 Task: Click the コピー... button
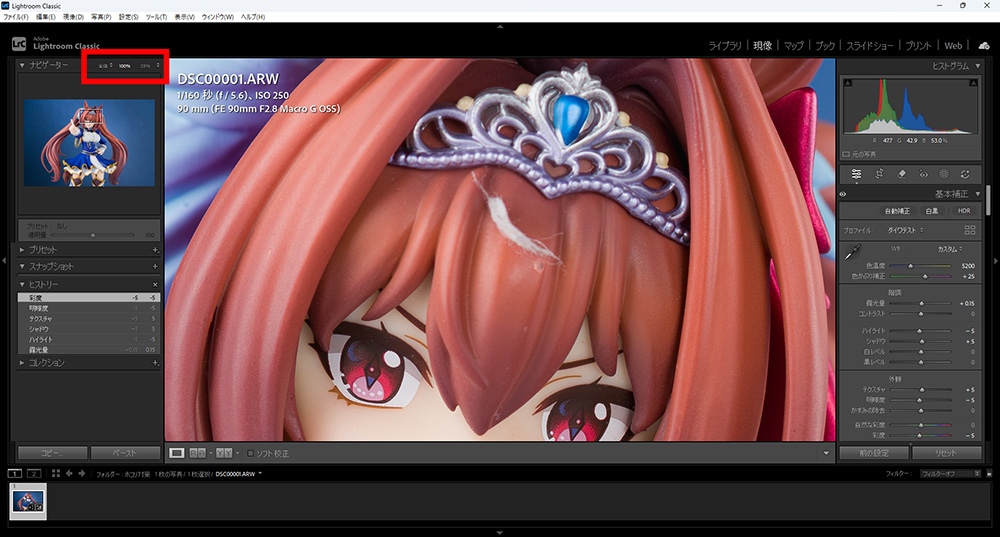point(52,453)
